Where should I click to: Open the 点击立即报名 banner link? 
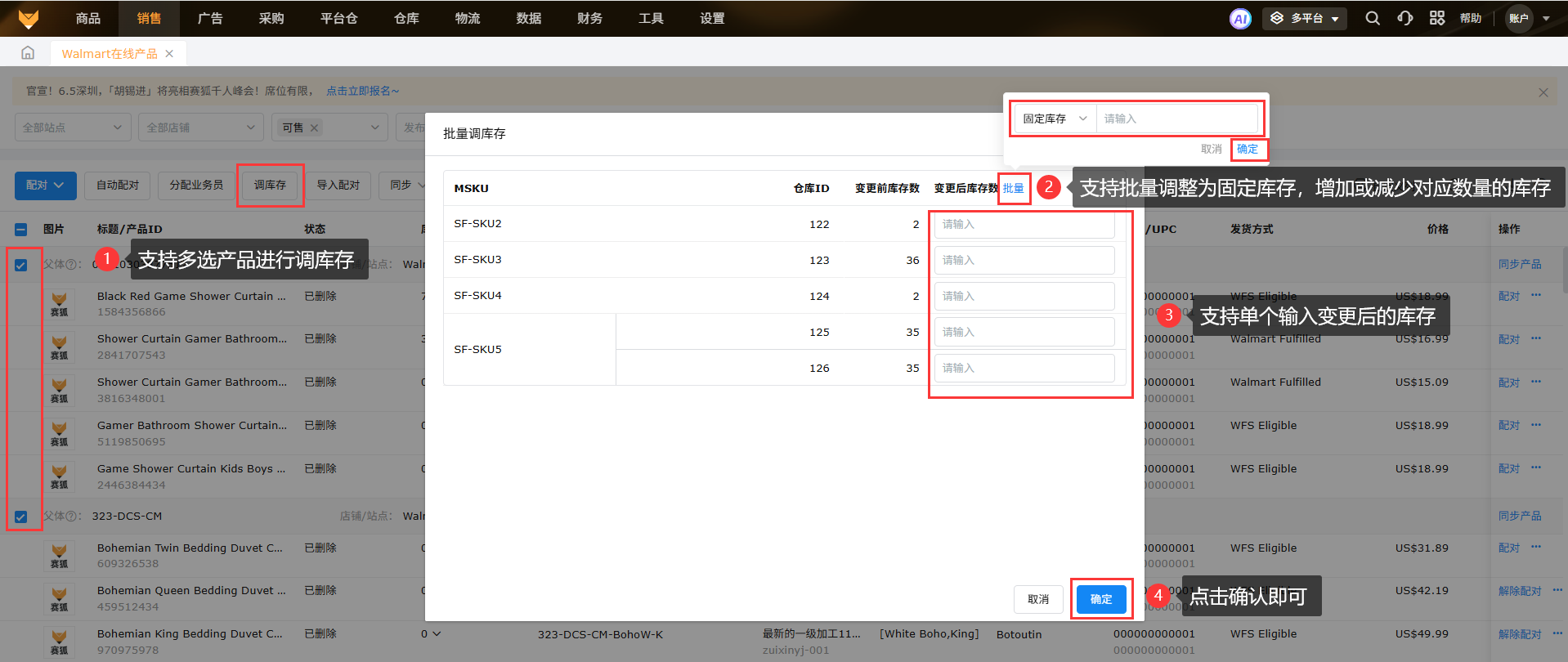point(363,92)
